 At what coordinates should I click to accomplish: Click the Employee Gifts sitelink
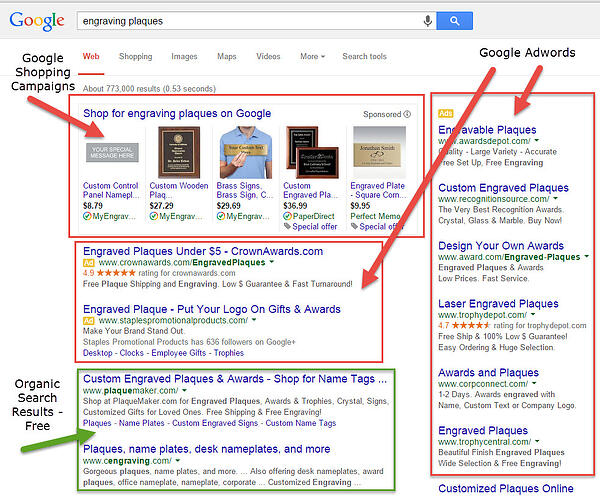pos(179,353)
